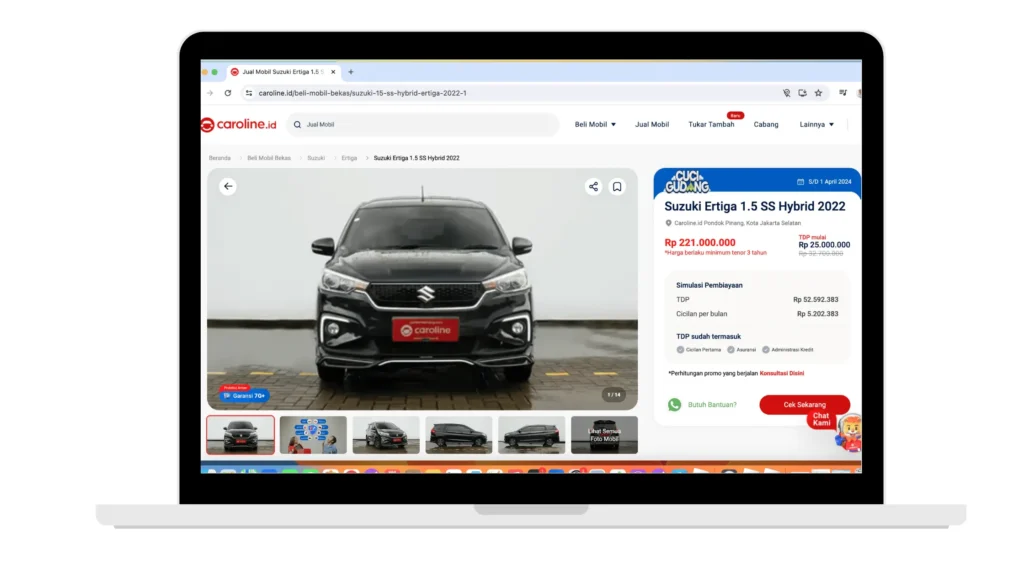
Task: Select the inspection infographic thumbnail
Action: click(x=313, y=435)
